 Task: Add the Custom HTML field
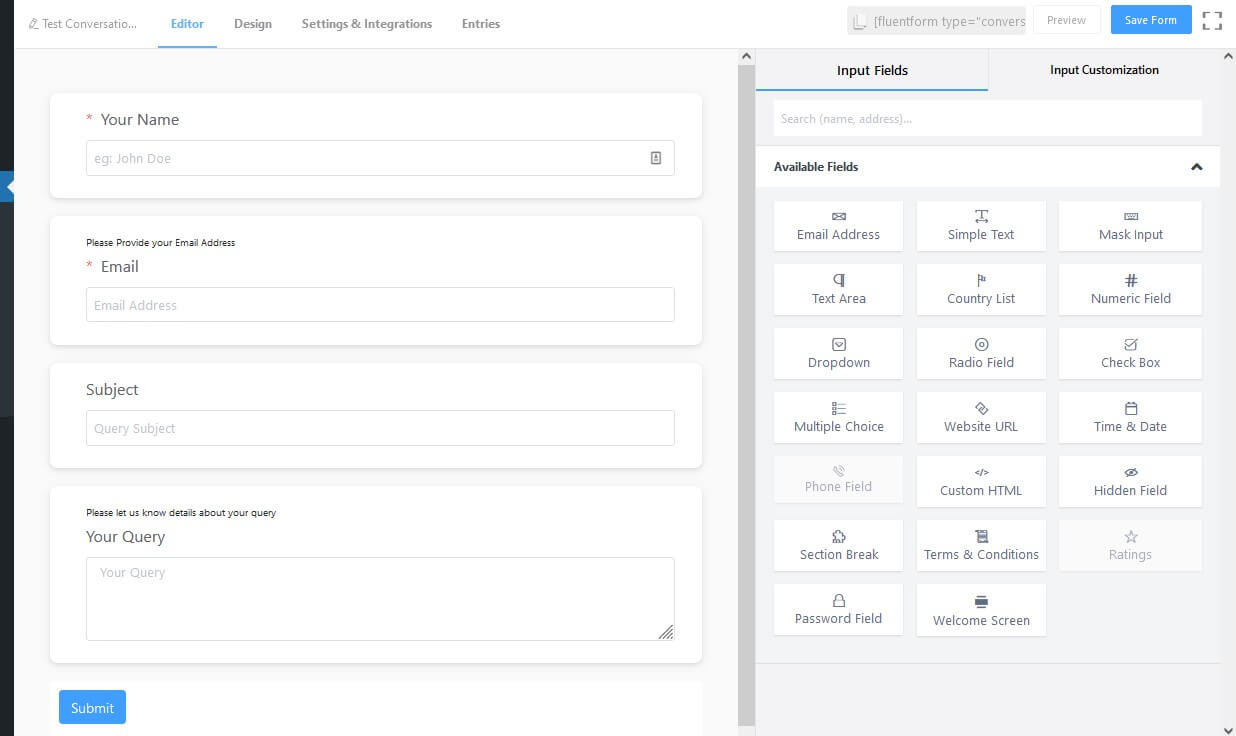click(x=981, y=482)
